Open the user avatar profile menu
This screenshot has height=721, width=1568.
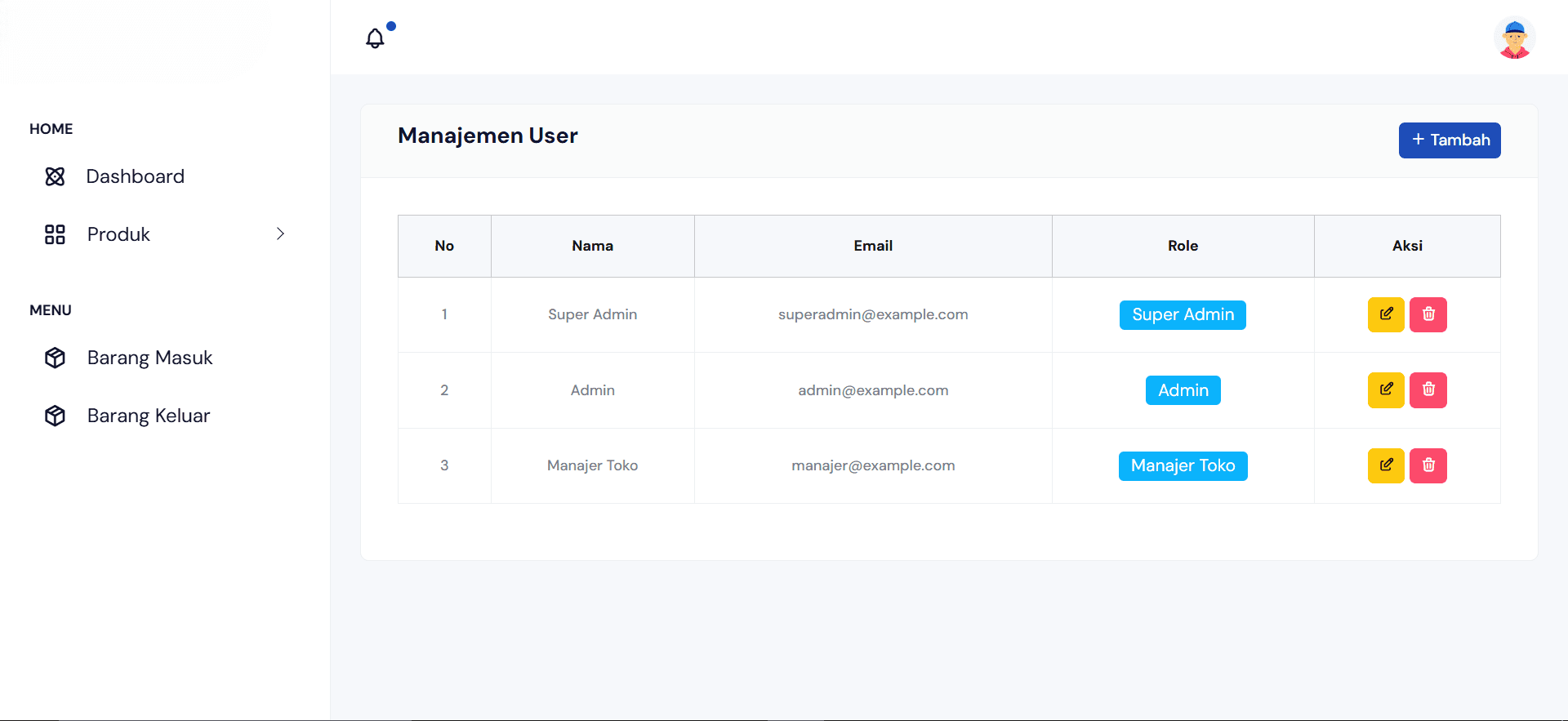(1514, 38)
